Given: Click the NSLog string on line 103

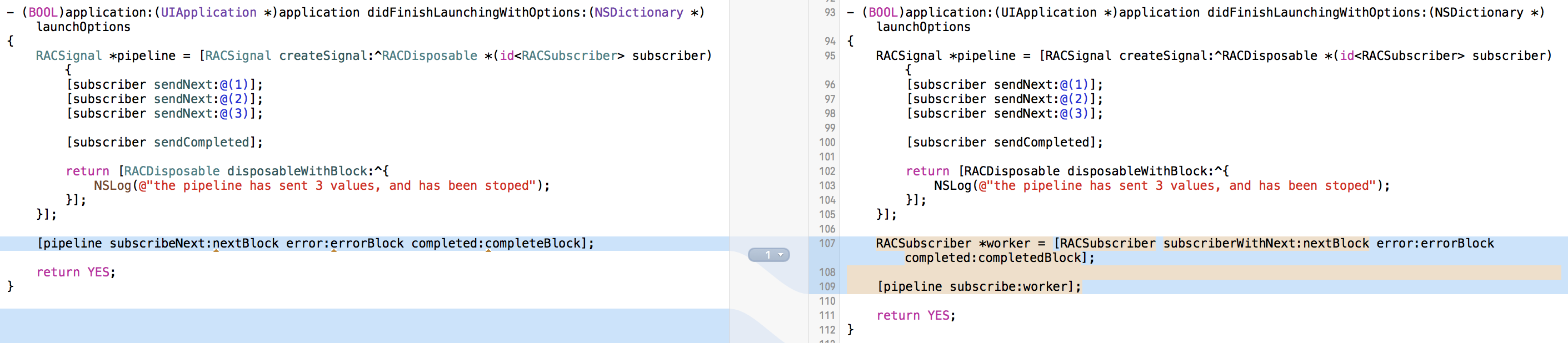Looking at the screenshot, I should click(x=1177, y=185).
